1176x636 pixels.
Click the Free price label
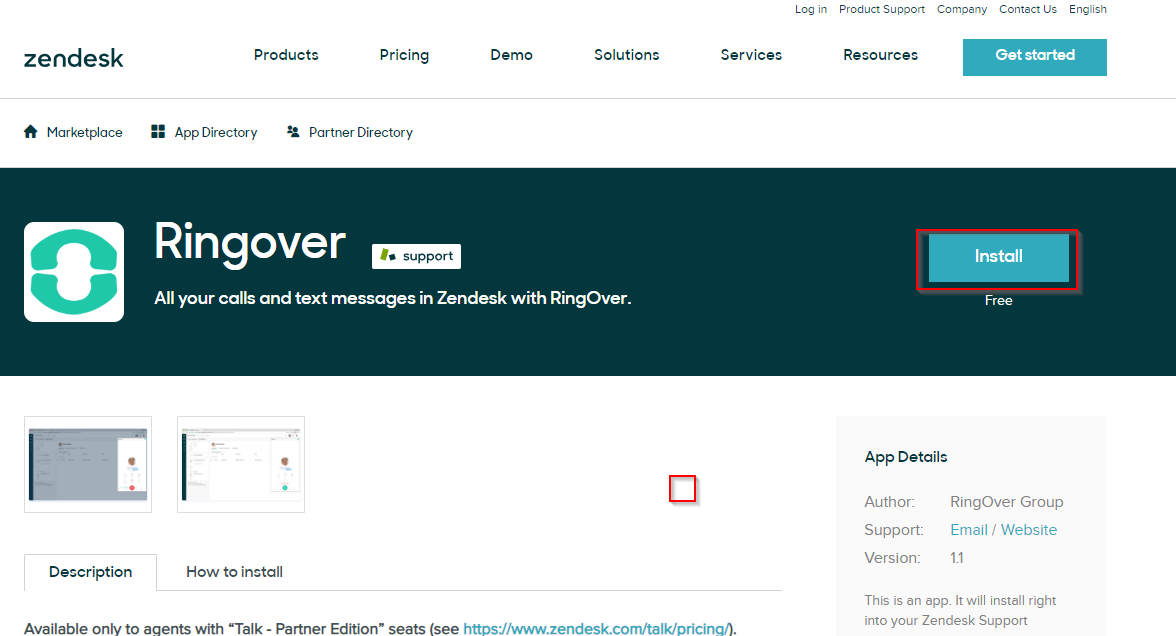click(998, 300)
